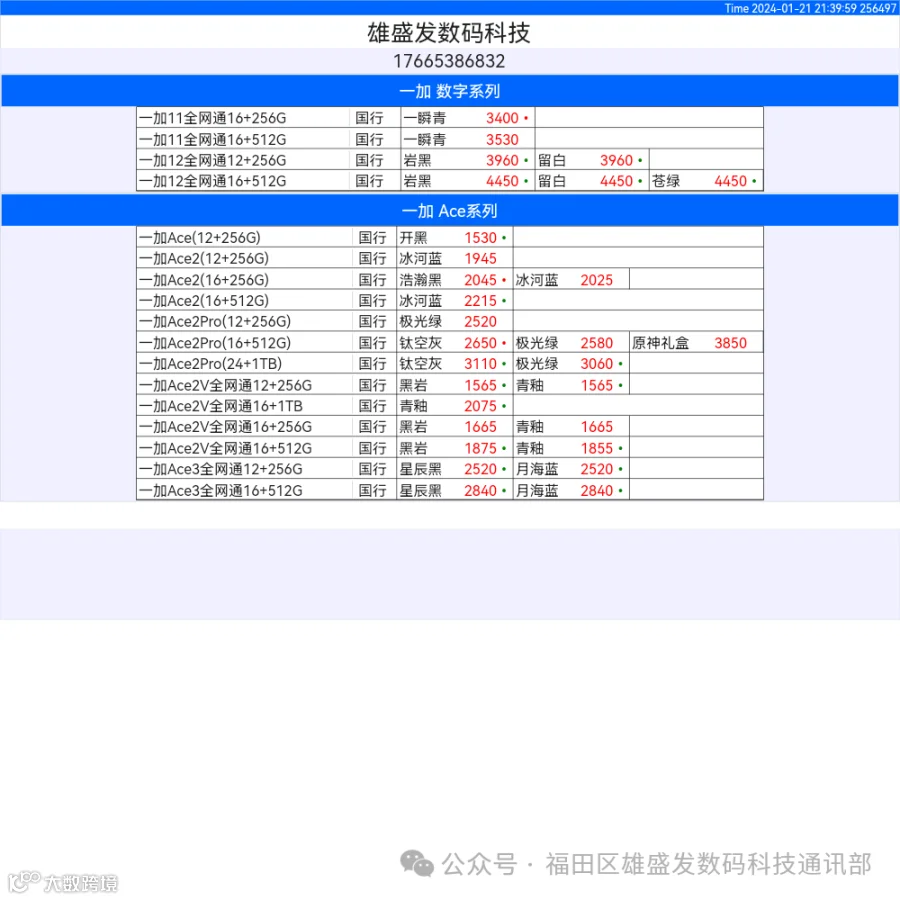This screenshot has width=900, height=900.
Task: Click 月海蓝 price 2520 in Ace3 12+256G row
Action: [x=596, y=469]
